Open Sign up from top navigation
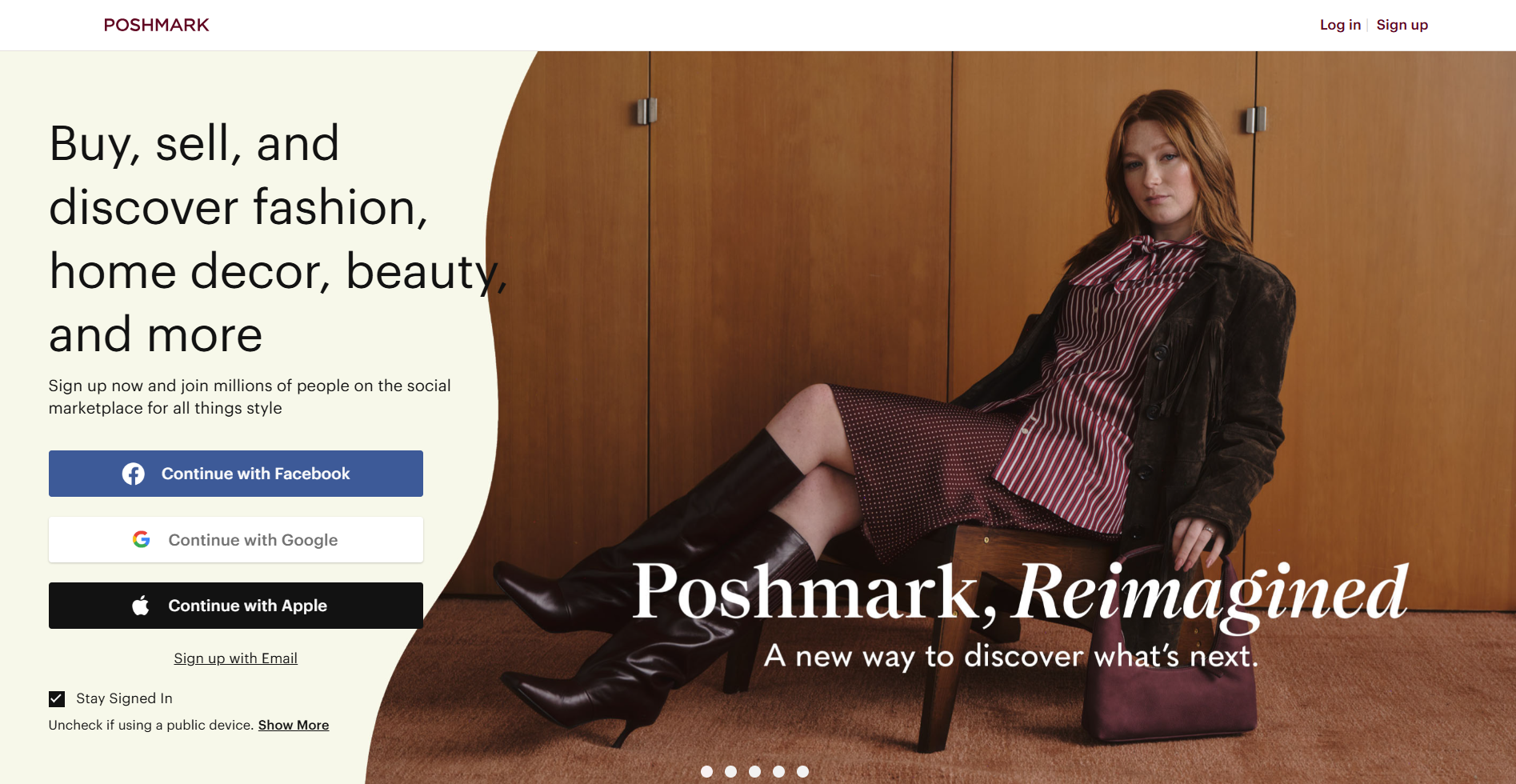 (1402, 25)
